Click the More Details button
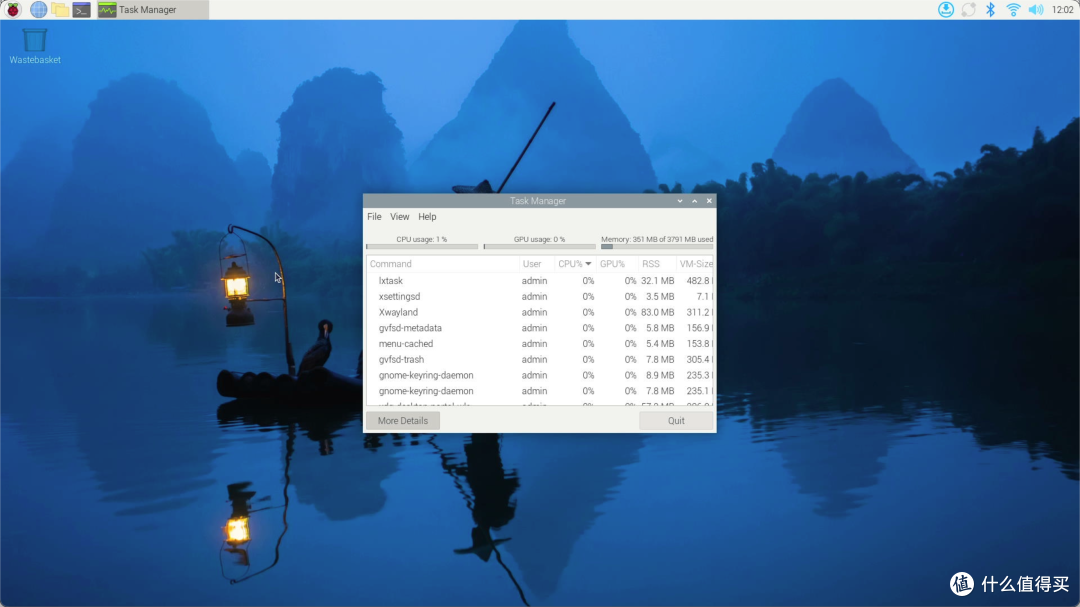The height and width of the screenshot is (607, 1080). 403,421
